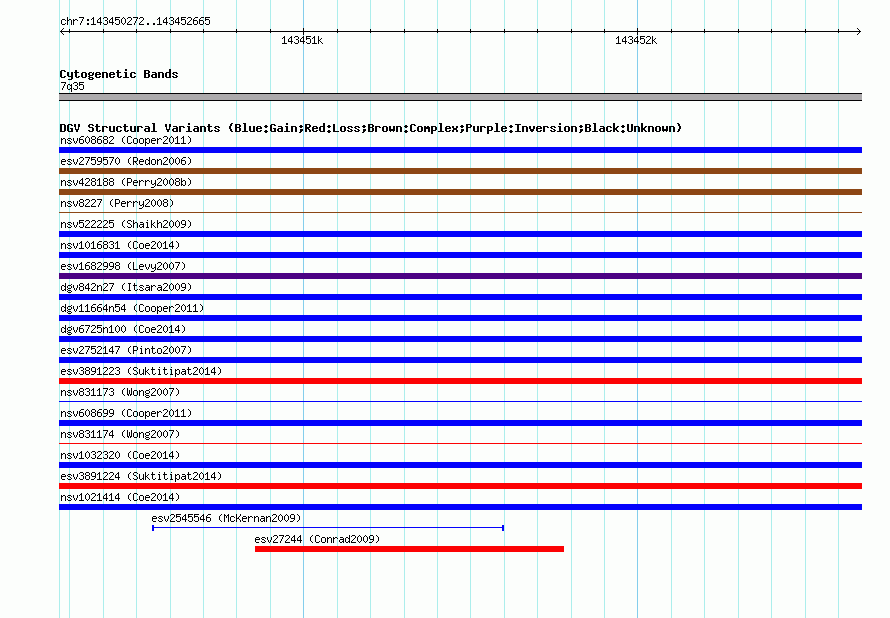This screenshot has width=890, height=618.
Task: Click the blue nsv608682 gain bar
Action: 460,150
